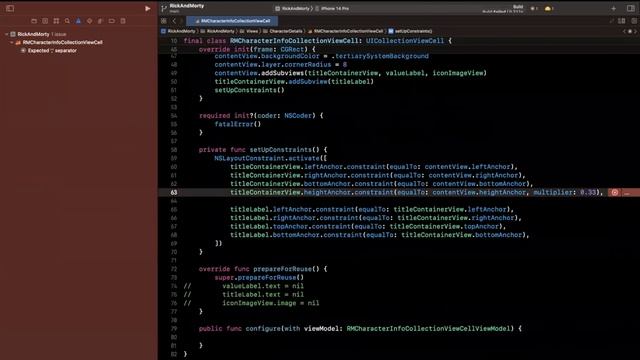Click super.prepareForReuse() on line 73

259,278
